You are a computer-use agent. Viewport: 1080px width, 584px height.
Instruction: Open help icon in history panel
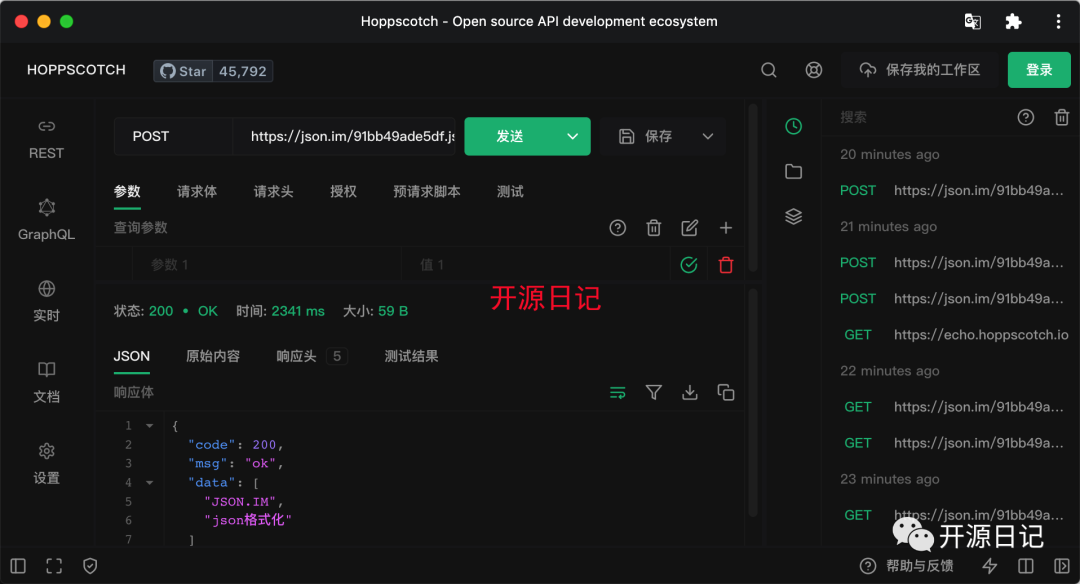click(1026, 117)
